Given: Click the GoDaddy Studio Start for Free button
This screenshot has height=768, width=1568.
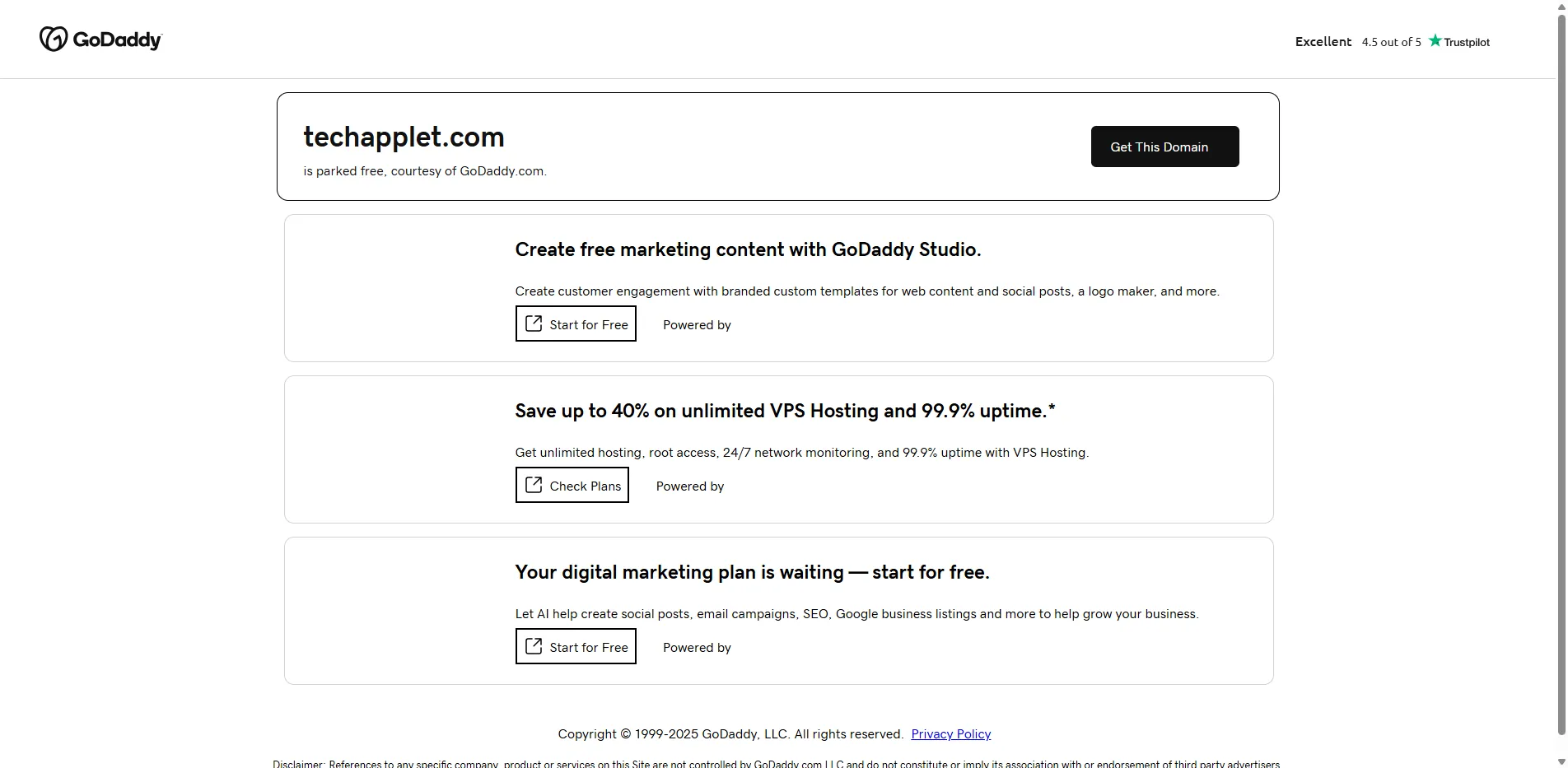Looking at the screenshot, I should [576, 324].
